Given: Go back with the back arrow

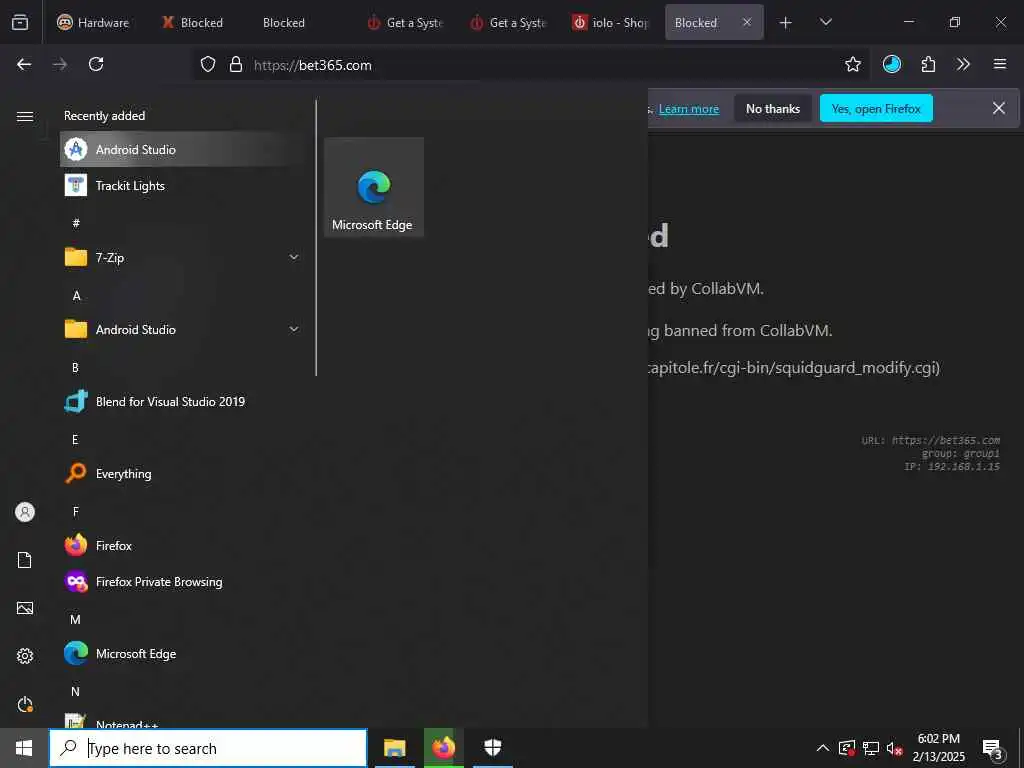Looking at the screenshot, I should point(24,64).
